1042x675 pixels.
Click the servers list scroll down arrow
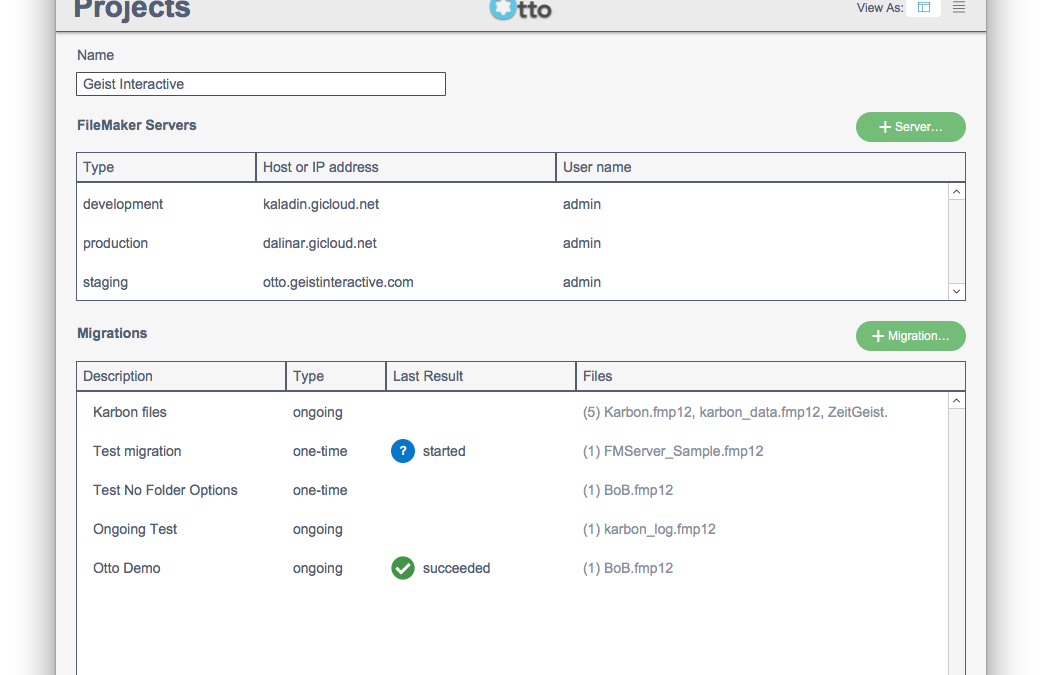click(956, 291)
